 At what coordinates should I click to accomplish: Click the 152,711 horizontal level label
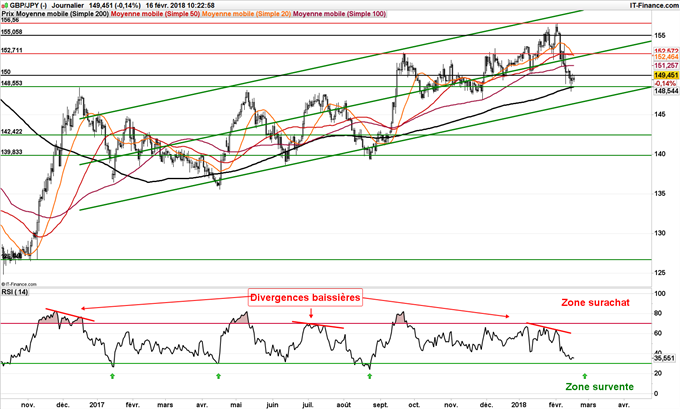pyautogui.click(x=12, y=51)
